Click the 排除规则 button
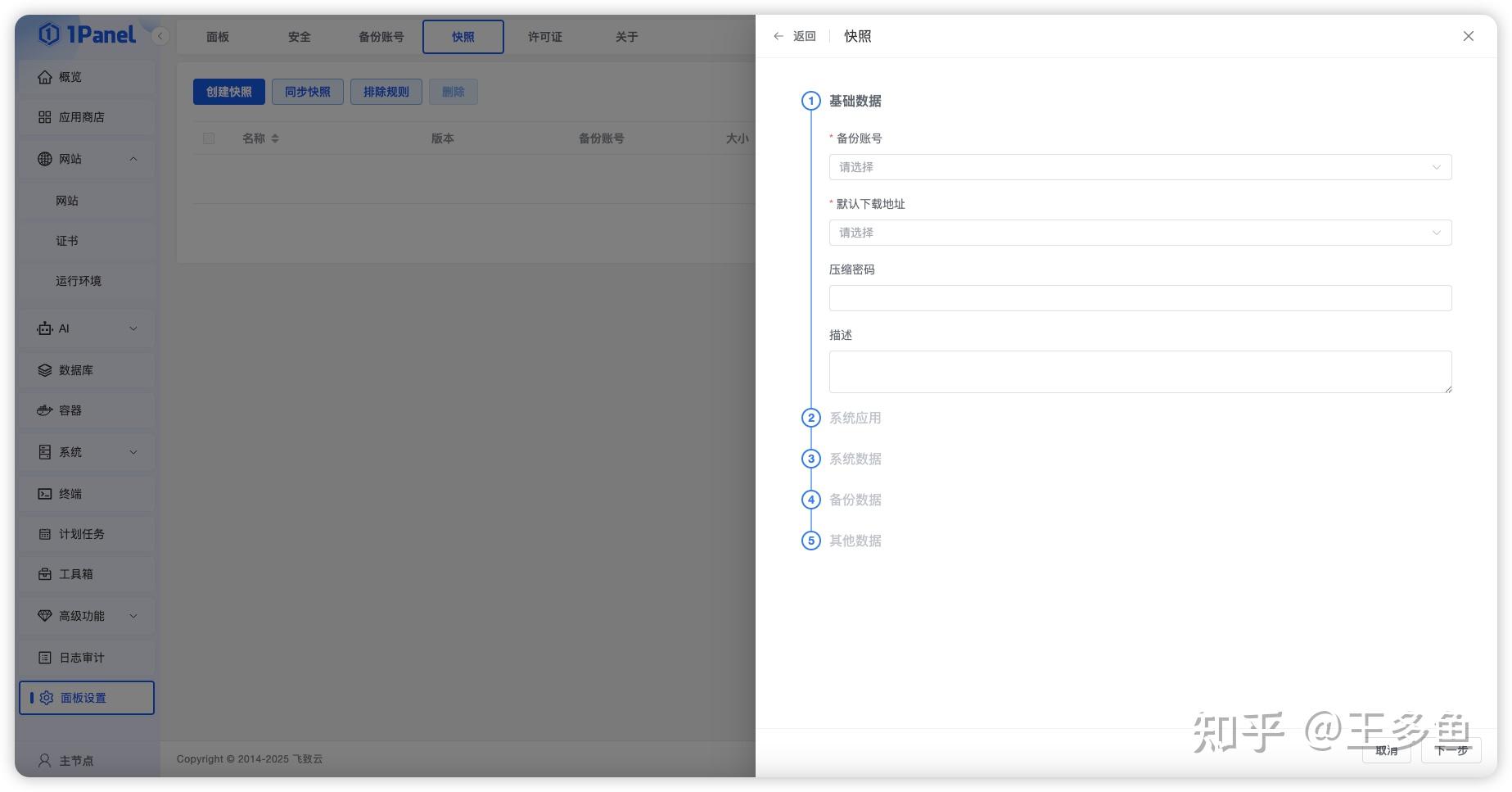Screen dimensions: 1512x792 (x=386, y=92)
